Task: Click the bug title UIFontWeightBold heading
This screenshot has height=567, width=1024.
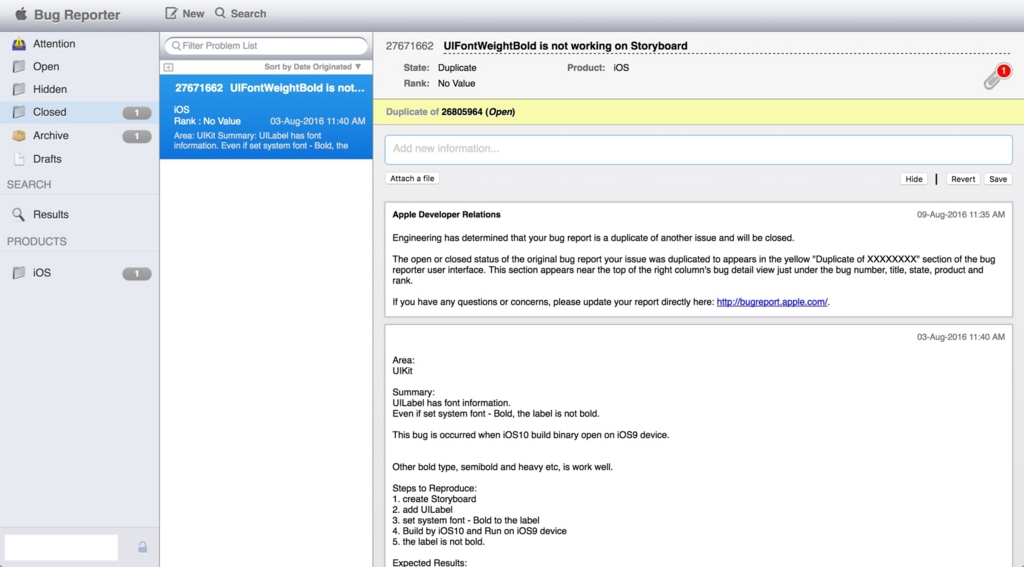Action: (x=565, y=46)
